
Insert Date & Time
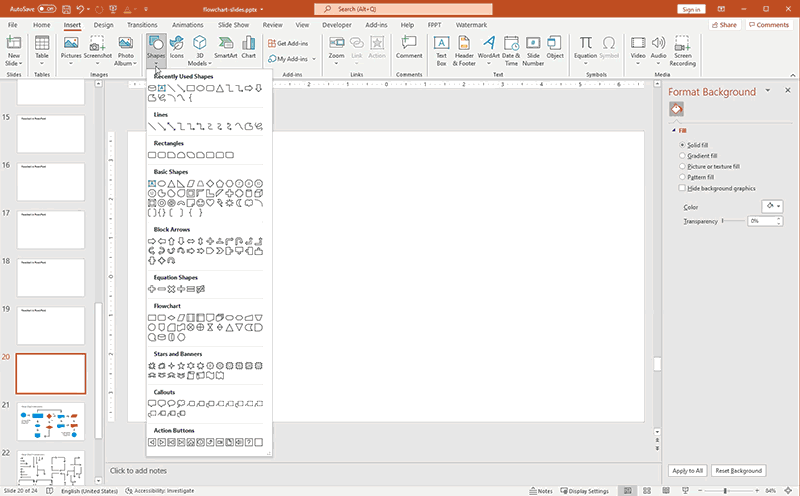[511, 51]
